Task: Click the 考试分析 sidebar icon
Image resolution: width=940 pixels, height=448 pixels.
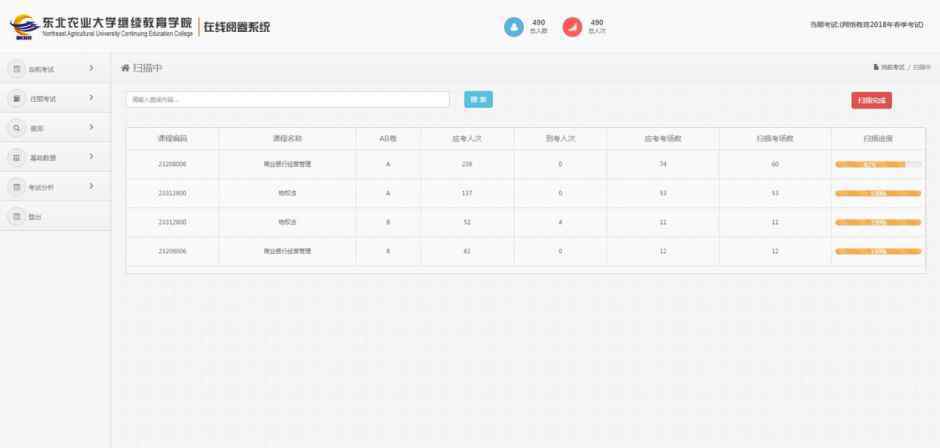Action: point(16,187)
